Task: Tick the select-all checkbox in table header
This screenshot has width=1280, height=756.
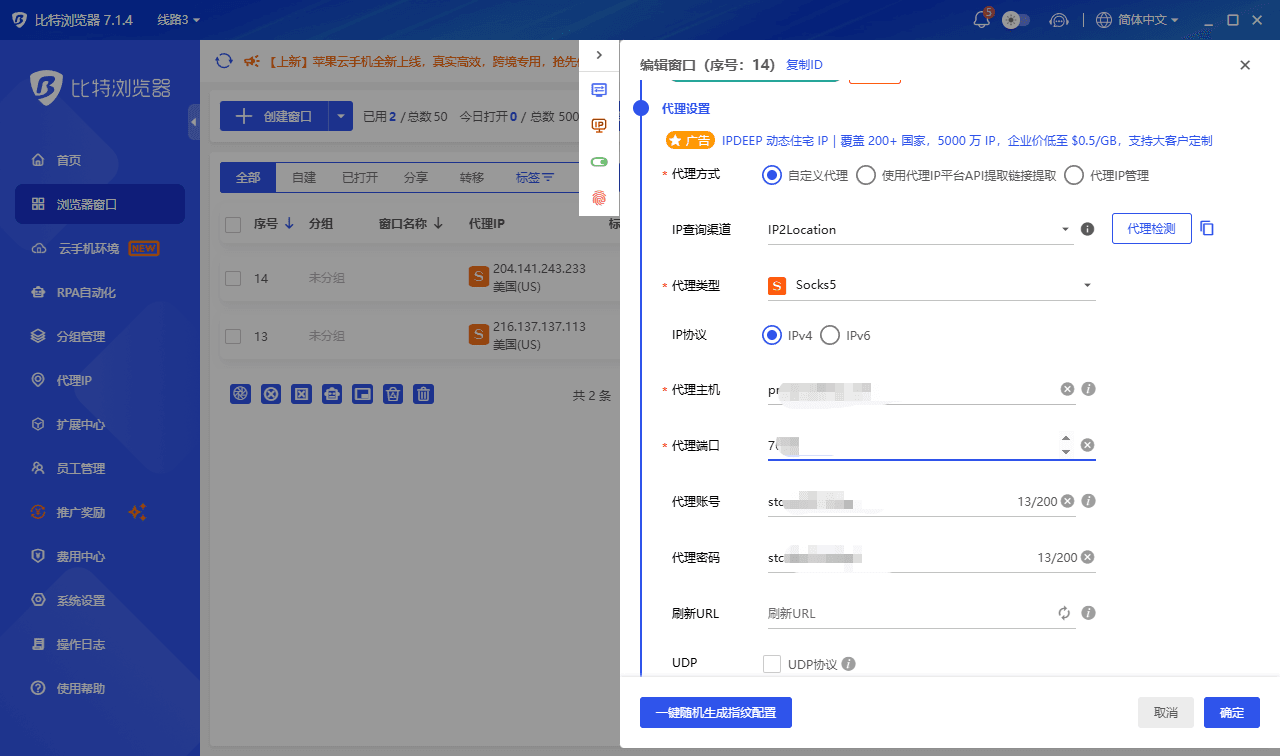Action: (x=233, y=225)
